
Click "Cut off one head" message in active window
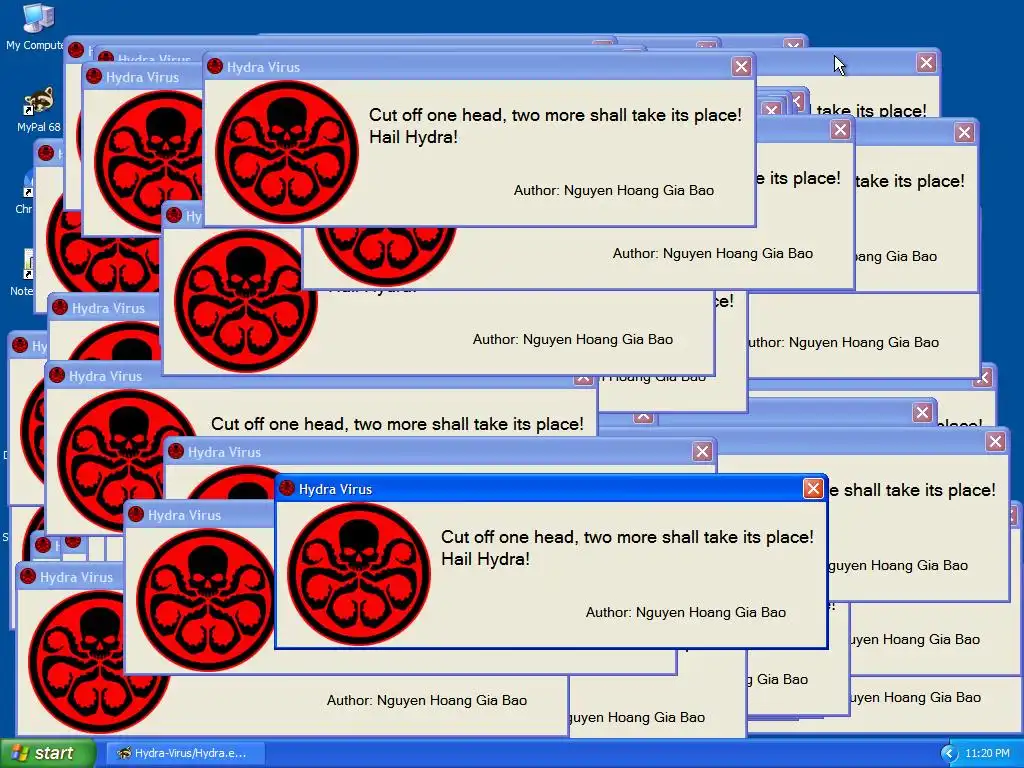(627, 537)
